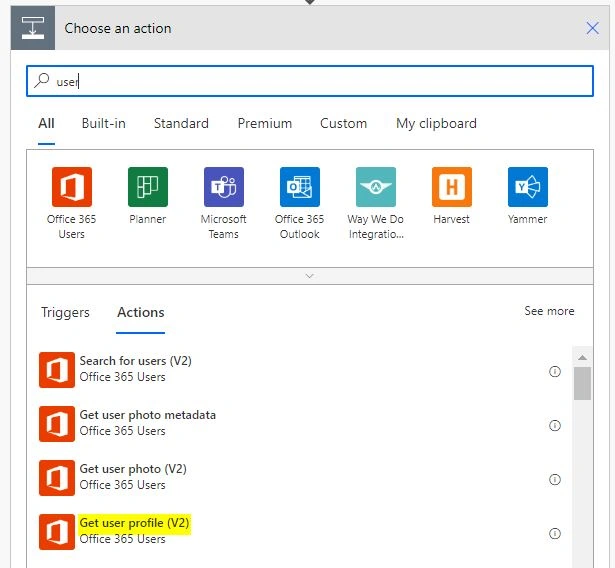Expand the connectors list with chevron
Screen dimensions: 615x568
click(309, 276)
